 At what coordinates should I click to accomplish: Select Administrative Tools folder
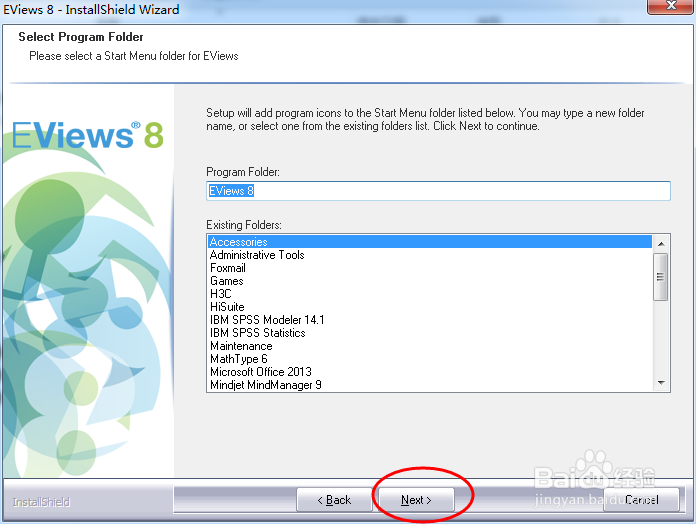click(430, 255)
